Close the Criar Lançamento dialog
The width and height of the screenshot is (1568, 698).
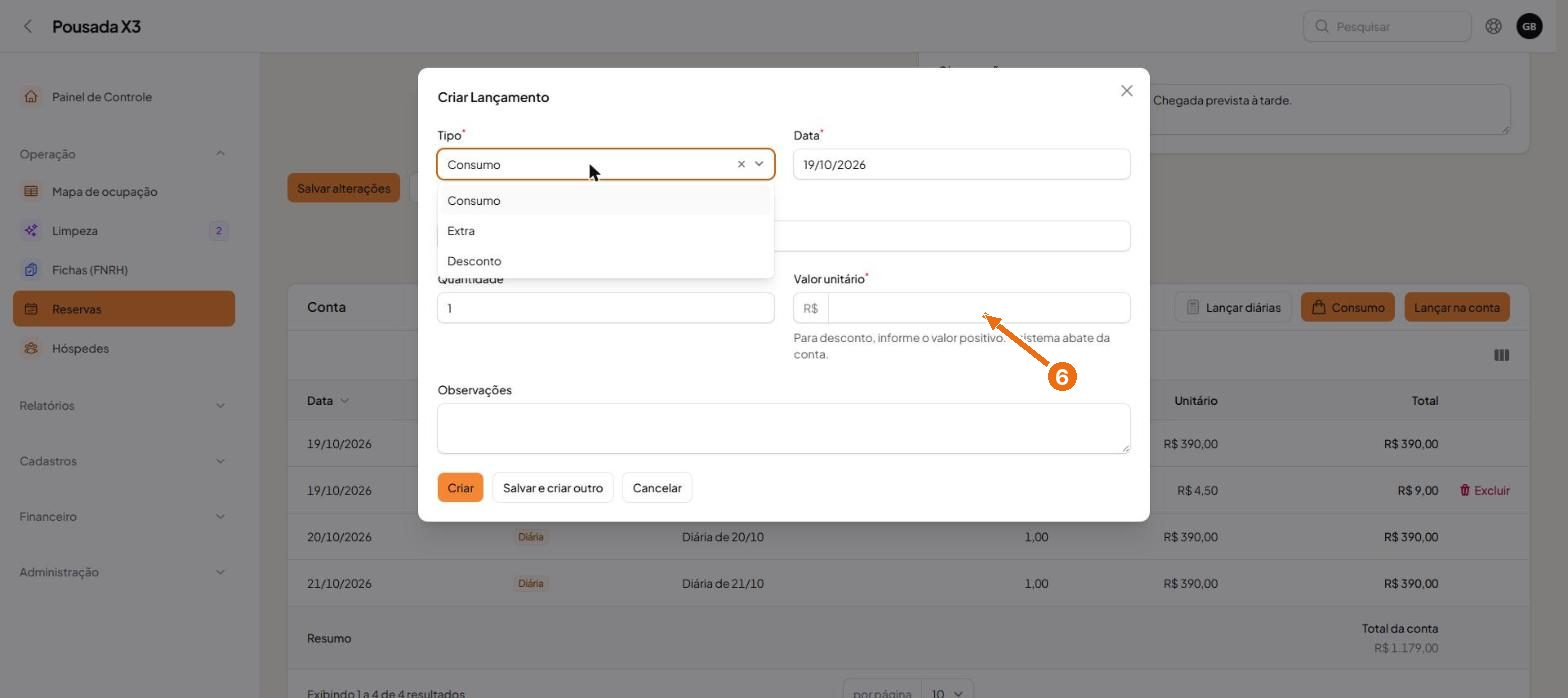[1127, 91]
